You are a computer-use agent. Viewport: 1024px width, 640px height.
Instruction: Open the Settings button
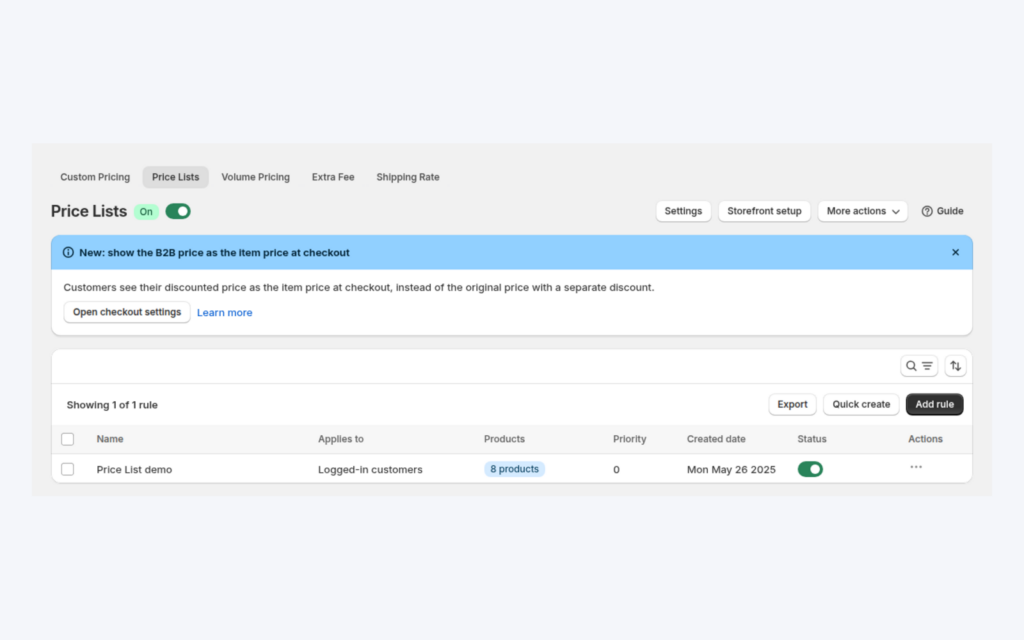pos(683,211)
